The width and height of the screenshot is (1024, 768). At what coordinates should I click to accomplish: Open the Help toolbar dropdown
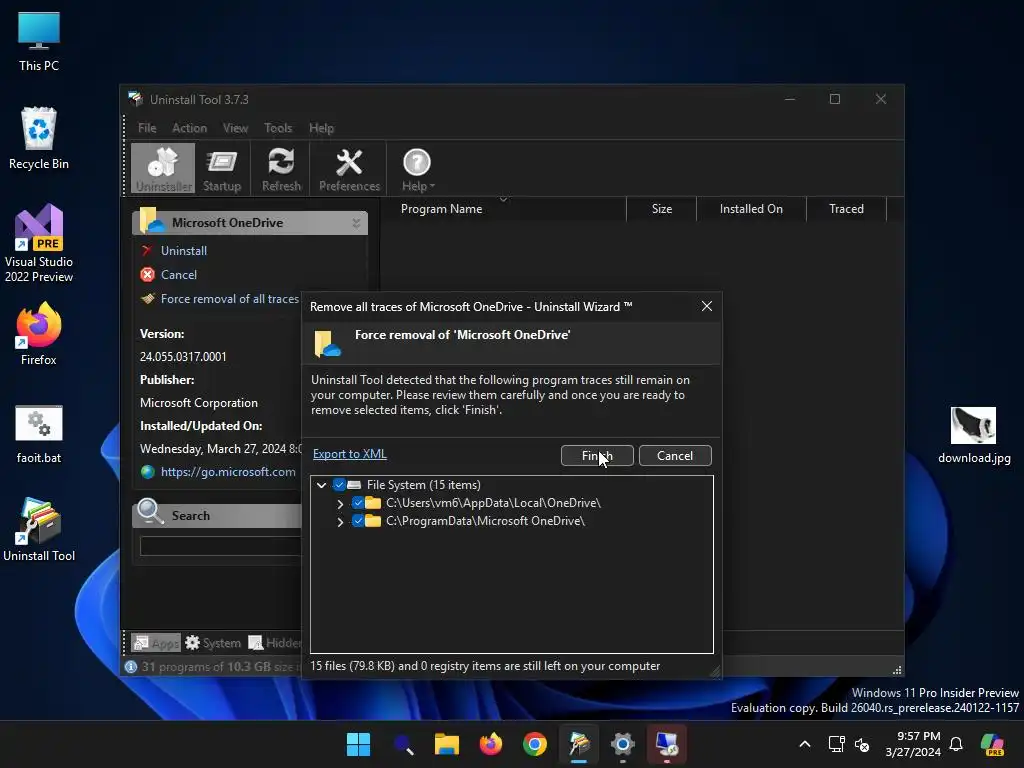point(417,169)
